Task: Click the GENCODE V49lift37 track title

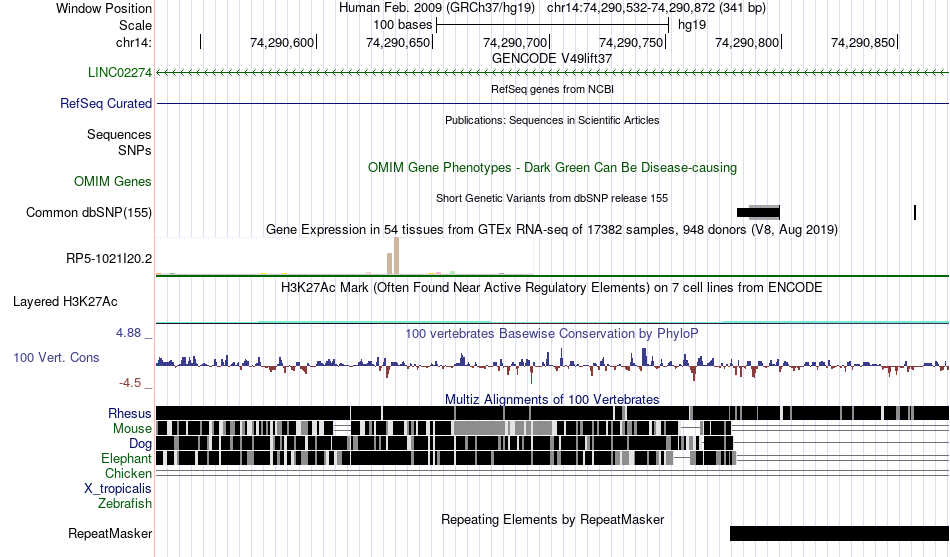Action: (x=552, y=58)
